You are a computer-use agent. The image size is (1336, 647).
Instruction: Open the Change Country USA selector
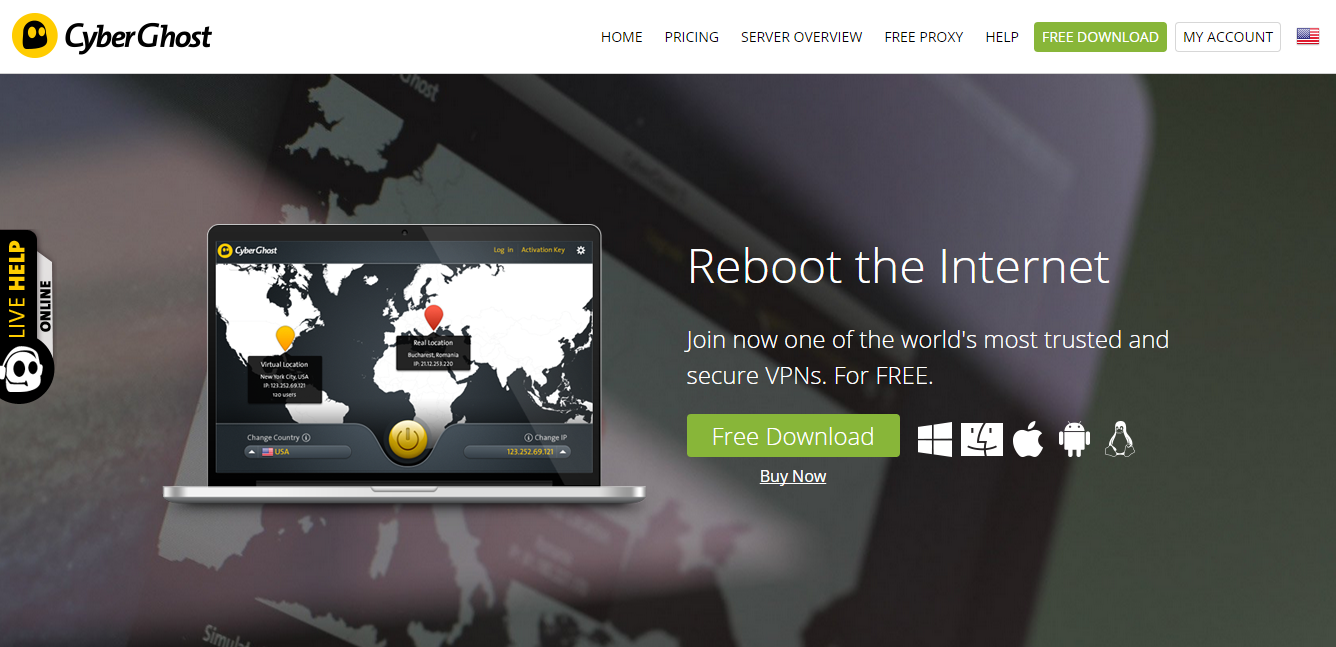(x=298, y=452)
